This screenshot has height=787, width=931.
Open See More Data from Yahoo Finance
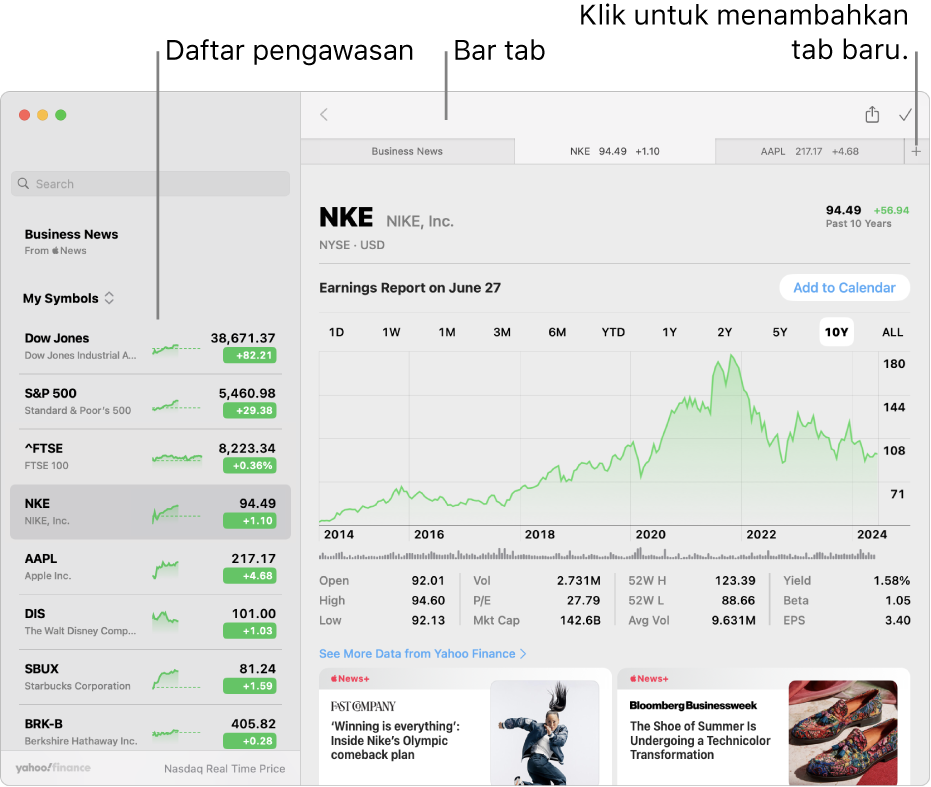tap(423, 652)
